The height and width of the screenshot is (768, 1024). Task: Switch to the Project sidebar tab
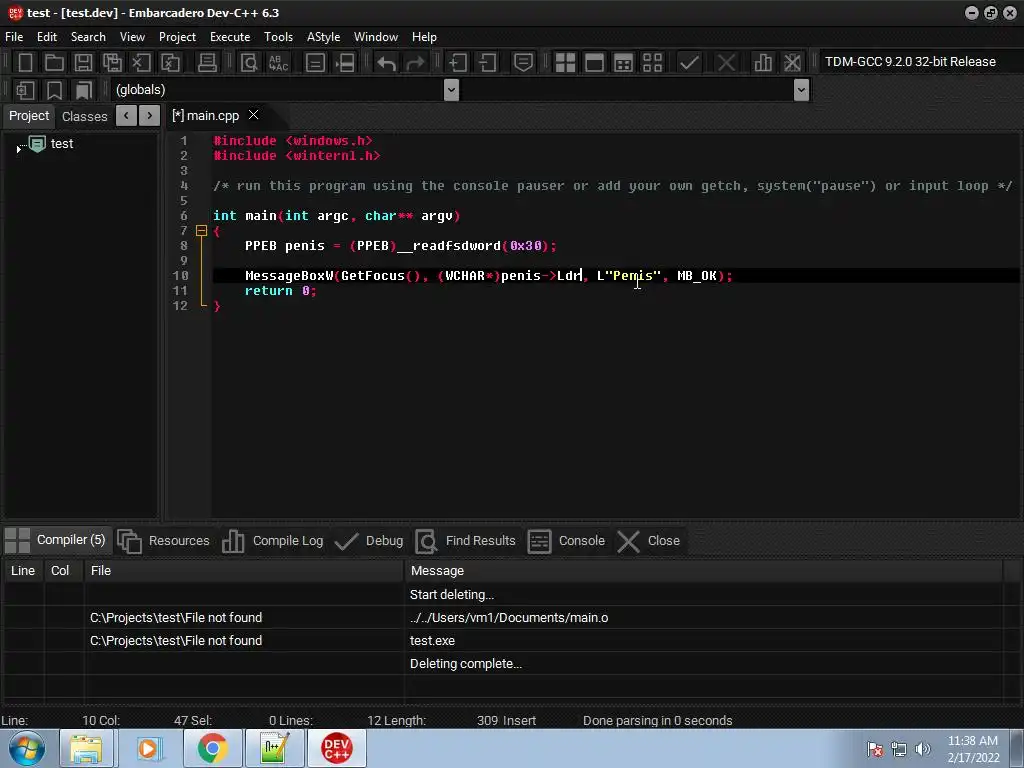[29, 116]
